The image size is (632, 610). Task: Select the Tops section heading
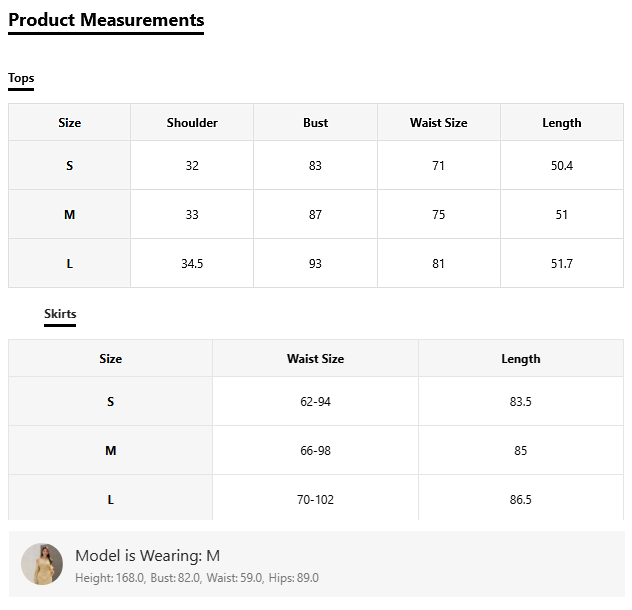click(21, 78)
